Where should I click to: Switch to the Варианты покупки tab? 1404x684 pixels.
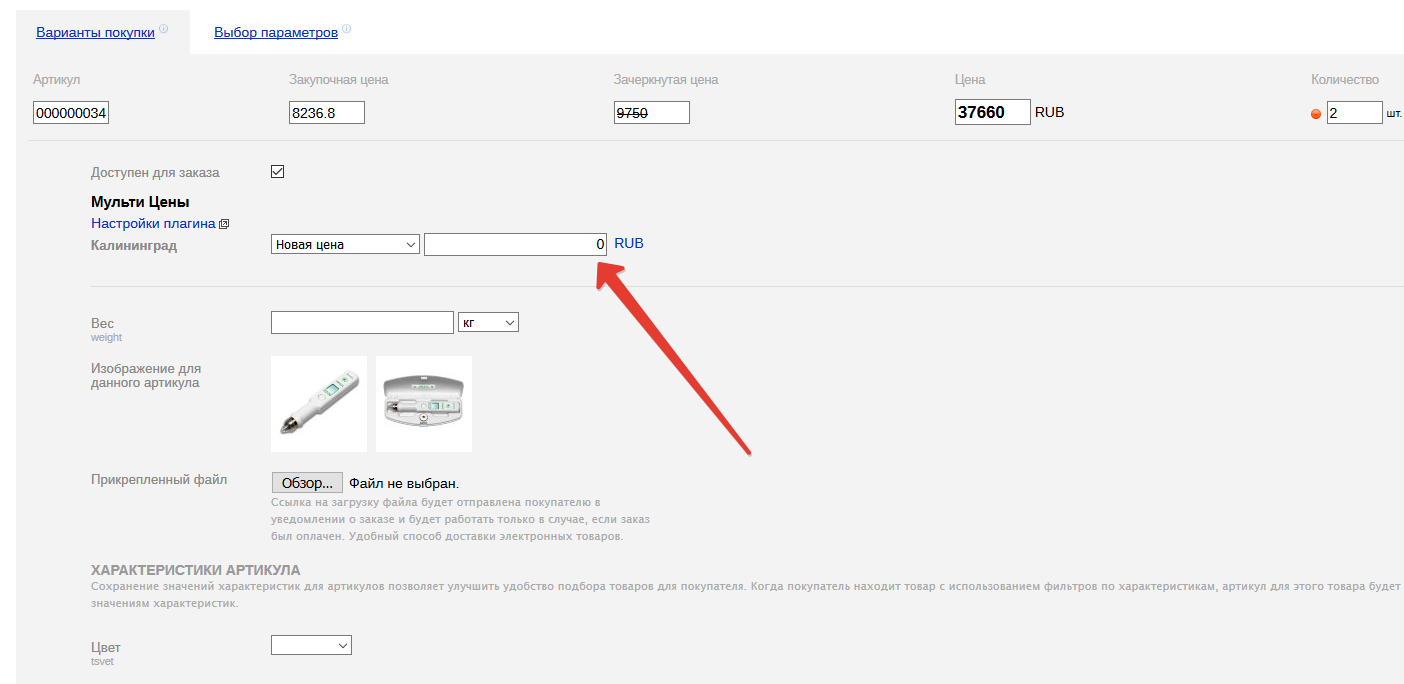(x=95, y=32)
